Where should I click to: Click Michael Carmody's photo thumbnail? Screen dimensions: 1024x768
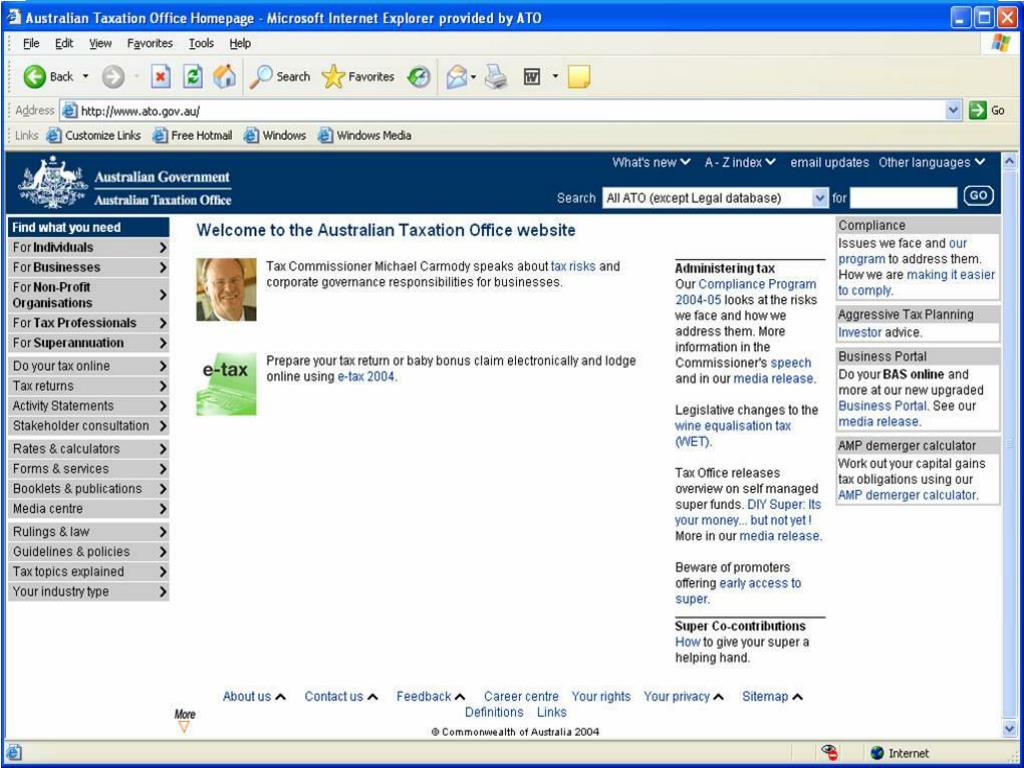tap(226, 289)
